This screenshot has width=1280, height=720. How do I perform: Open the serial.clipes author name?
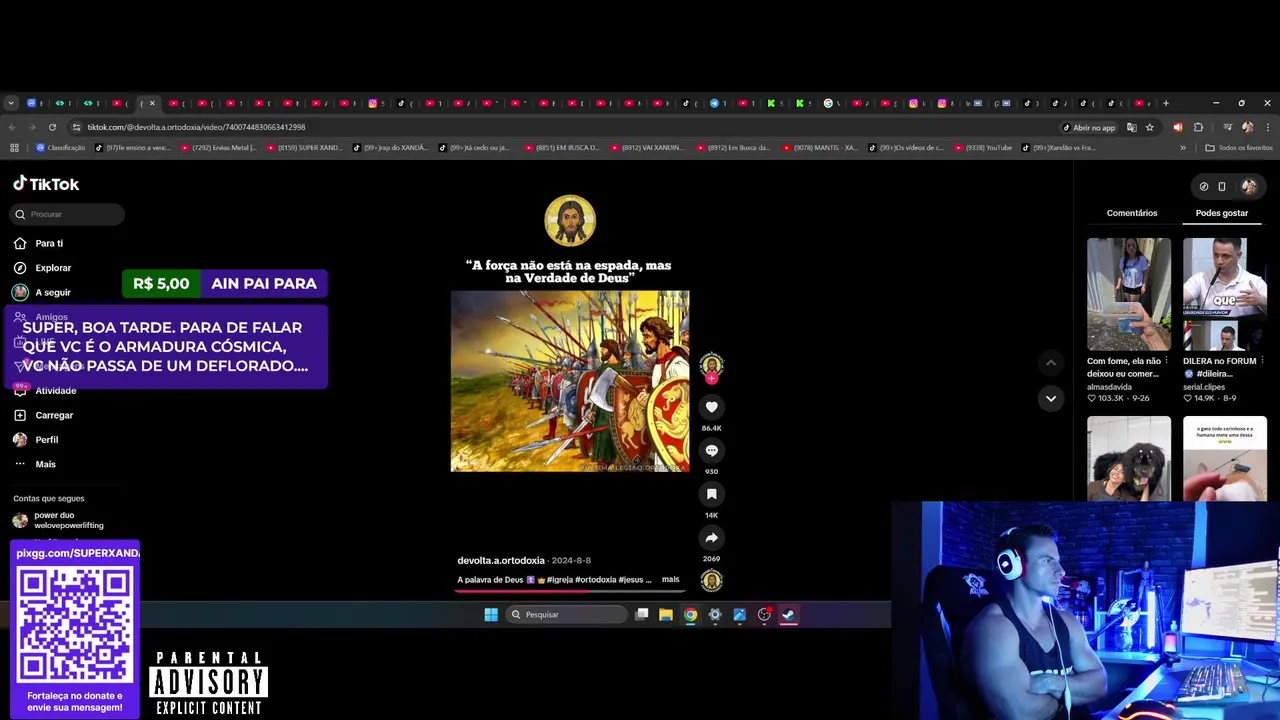(1203, 386)
